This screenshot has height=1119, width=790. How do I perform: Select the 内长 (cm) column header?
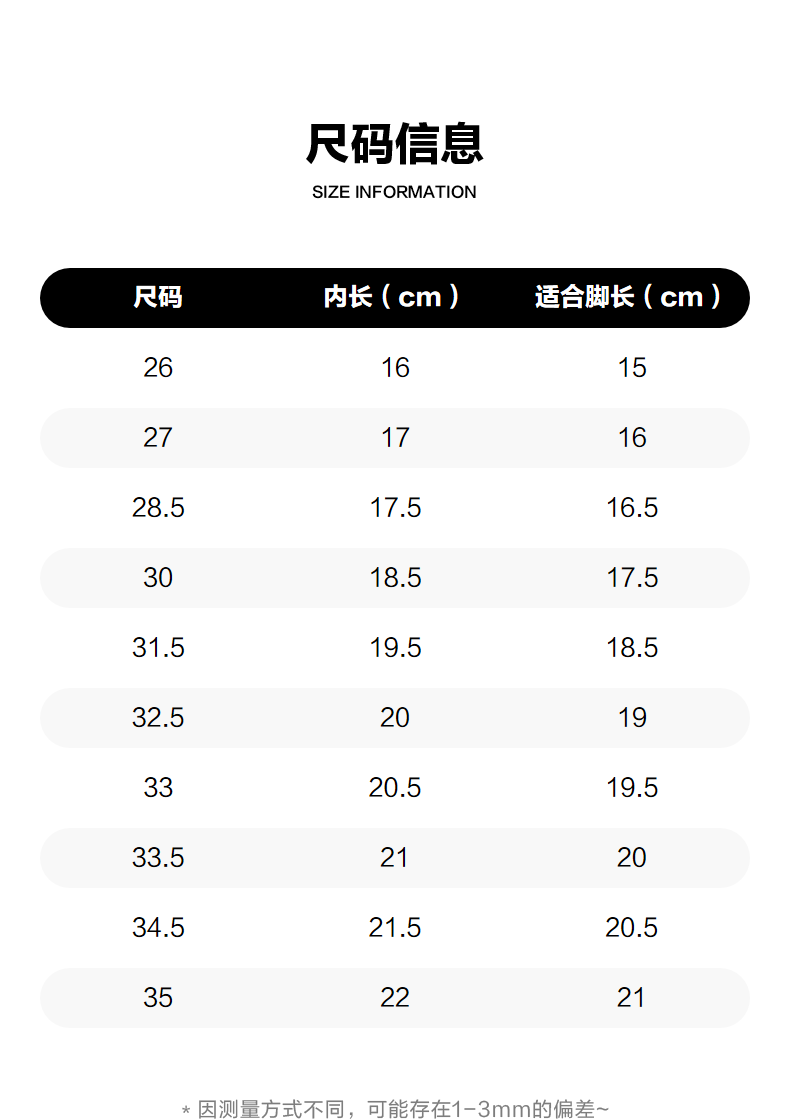pyautogui.click(x=394, y=297)
